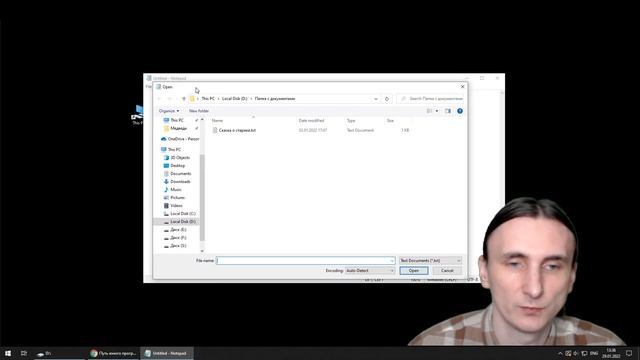Open the File name dropdown arrow
This screenshot has height=360, width=640.
click(x=392, y=260)
